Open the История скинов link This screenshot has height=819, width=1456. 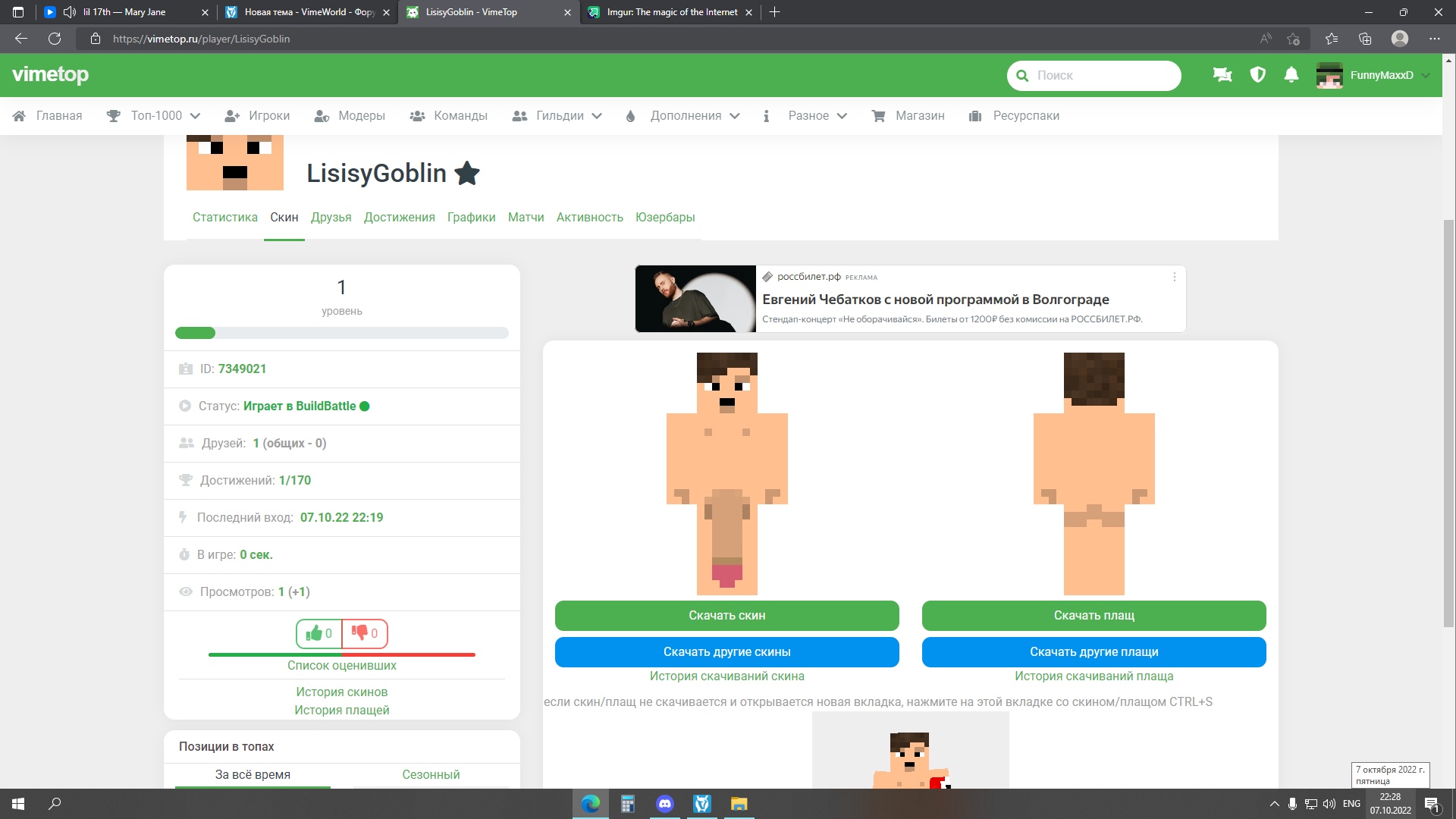point(341,692)
